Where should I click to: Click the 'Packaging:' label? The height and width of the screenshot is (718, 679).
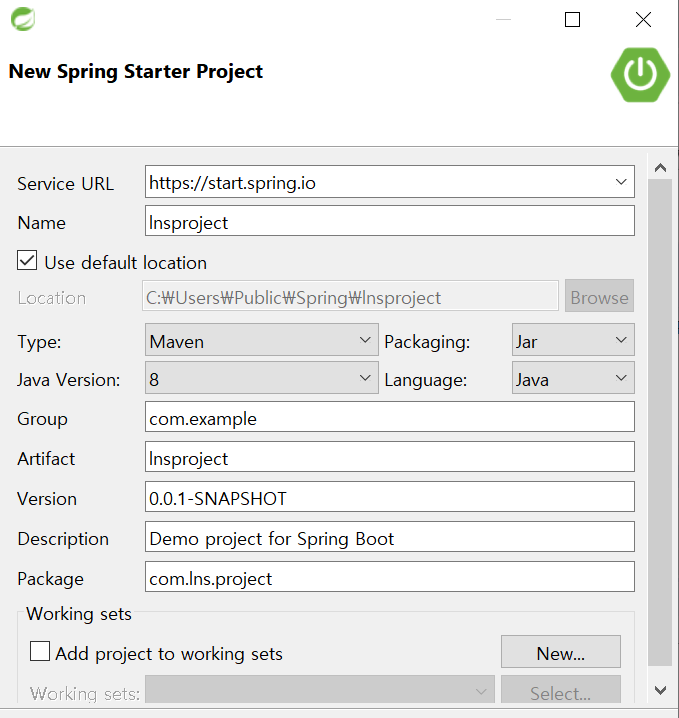tap(427, 342)
